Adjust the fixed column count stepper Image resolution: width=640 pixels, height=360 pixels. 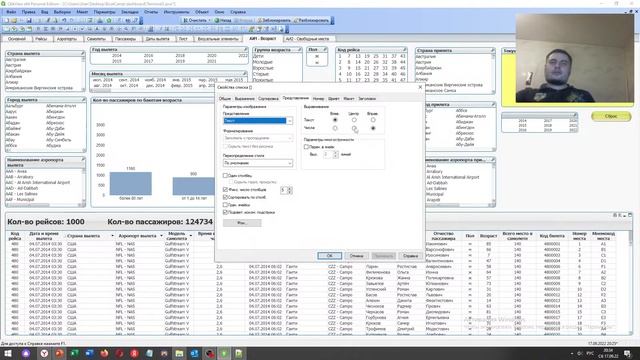click(x=290, y=190)
